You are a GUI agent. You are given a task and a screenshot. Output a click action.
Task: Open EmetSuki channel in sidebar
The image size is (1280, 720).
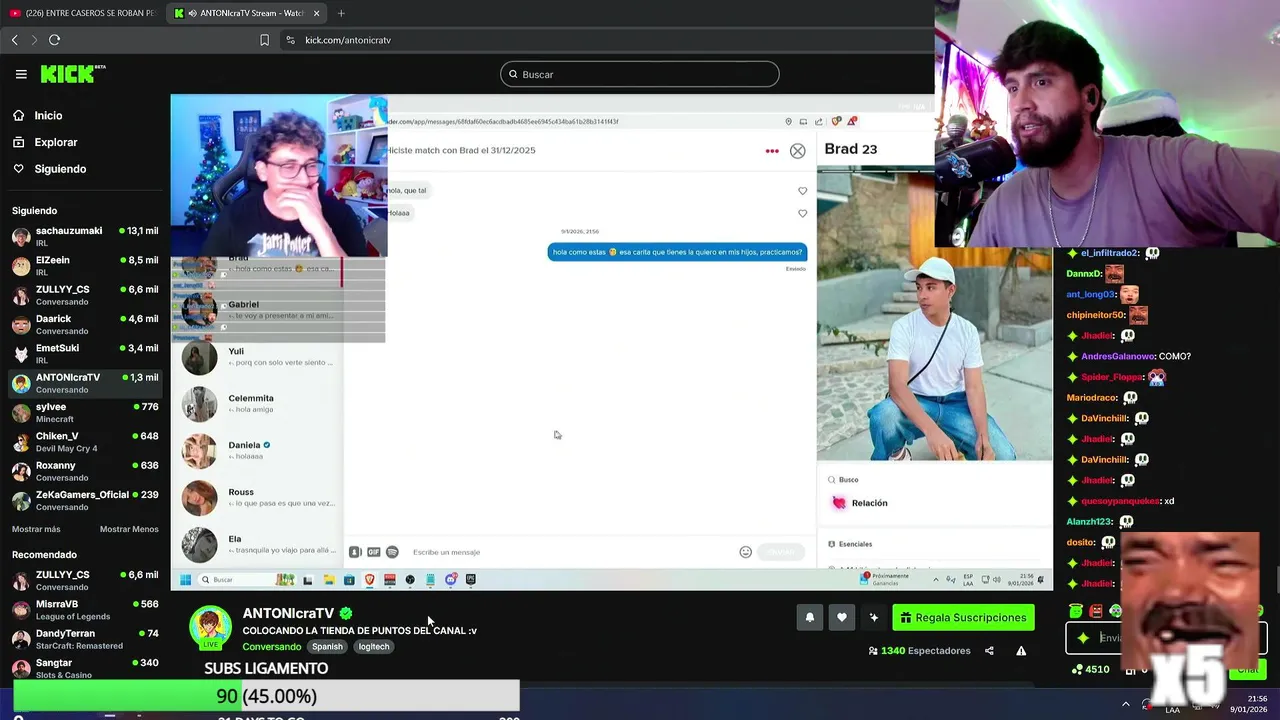coord(85,354)
